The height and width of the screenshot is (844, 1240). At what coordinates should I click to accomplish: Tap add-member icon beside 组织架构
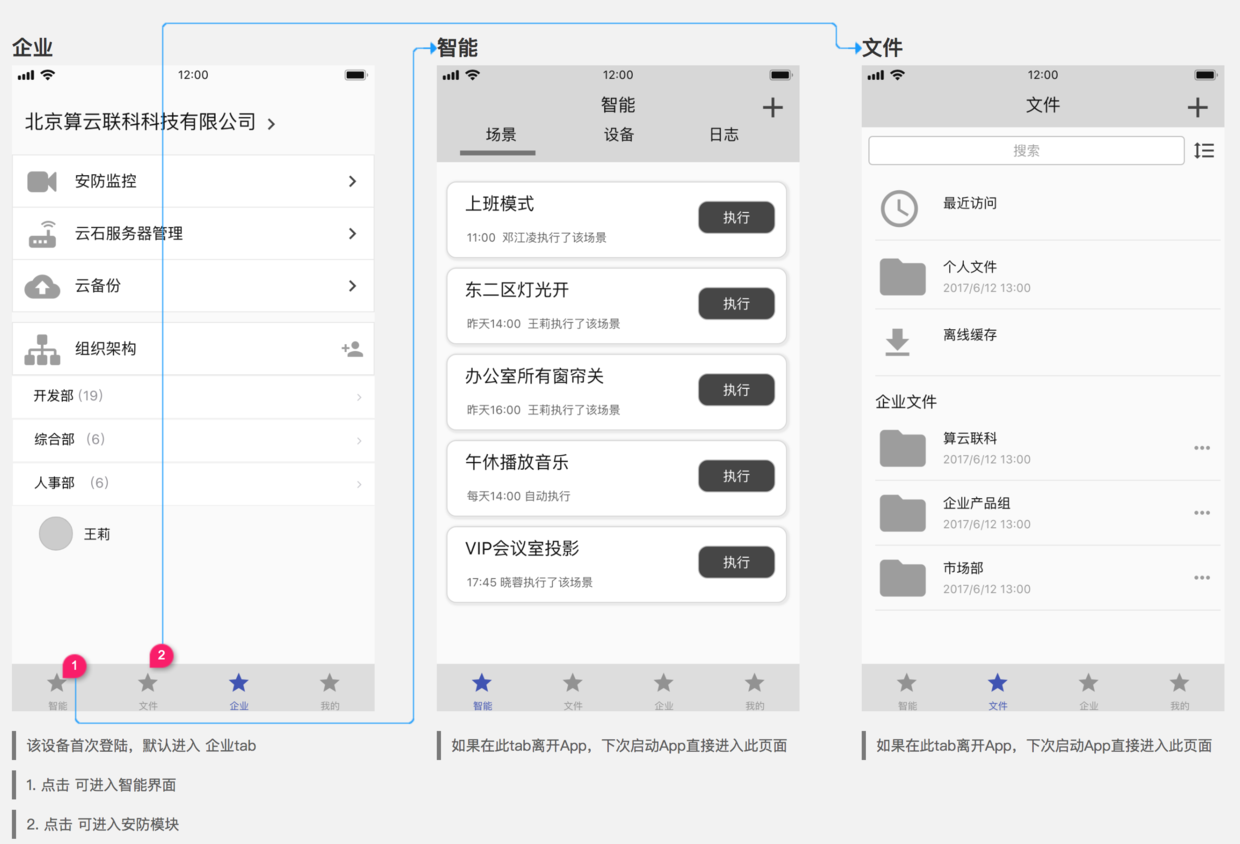pyautogui.click(x=352, y=349)
